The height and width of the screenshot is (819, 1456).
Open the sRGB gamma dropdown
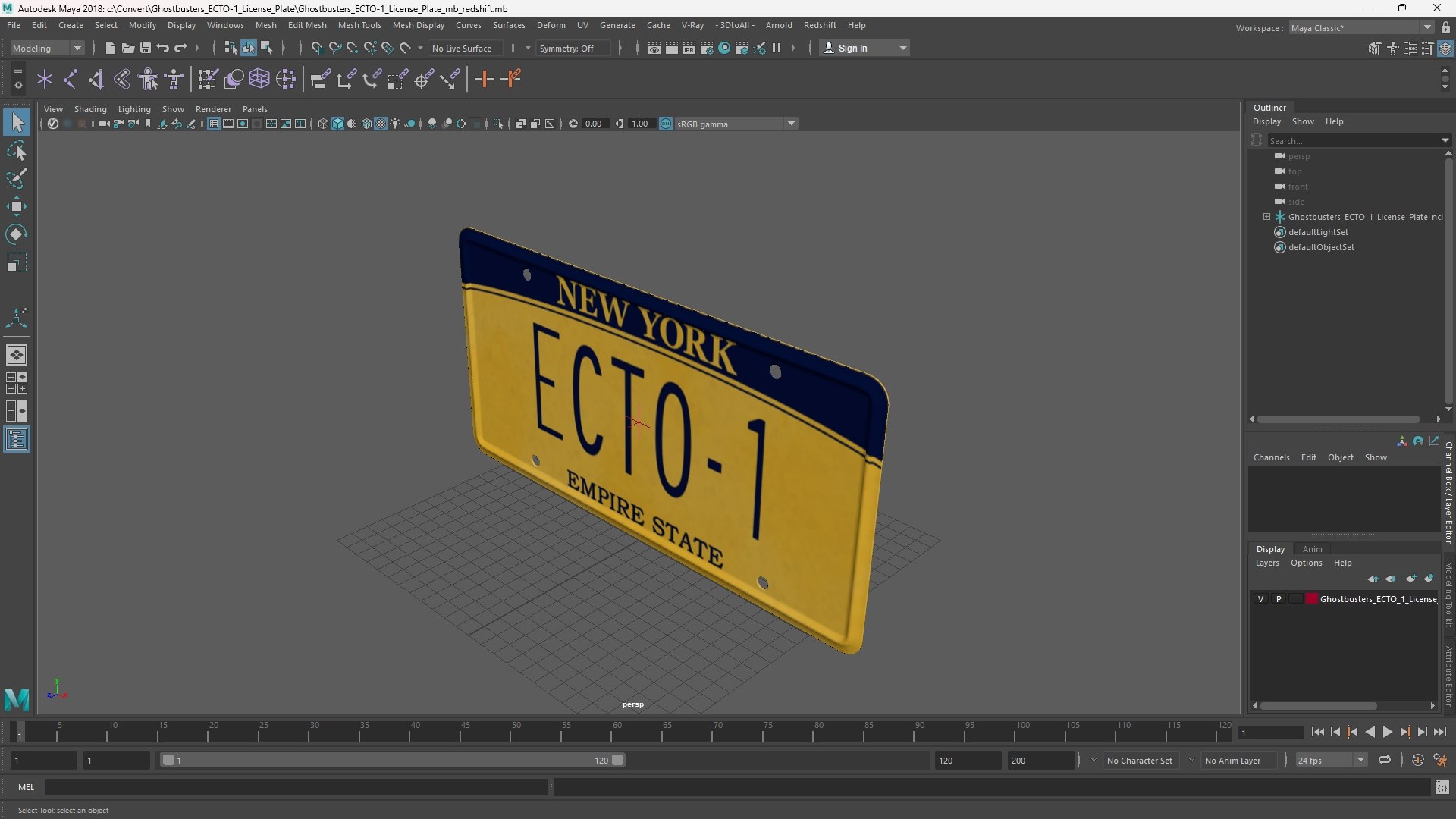pos(736,124)
